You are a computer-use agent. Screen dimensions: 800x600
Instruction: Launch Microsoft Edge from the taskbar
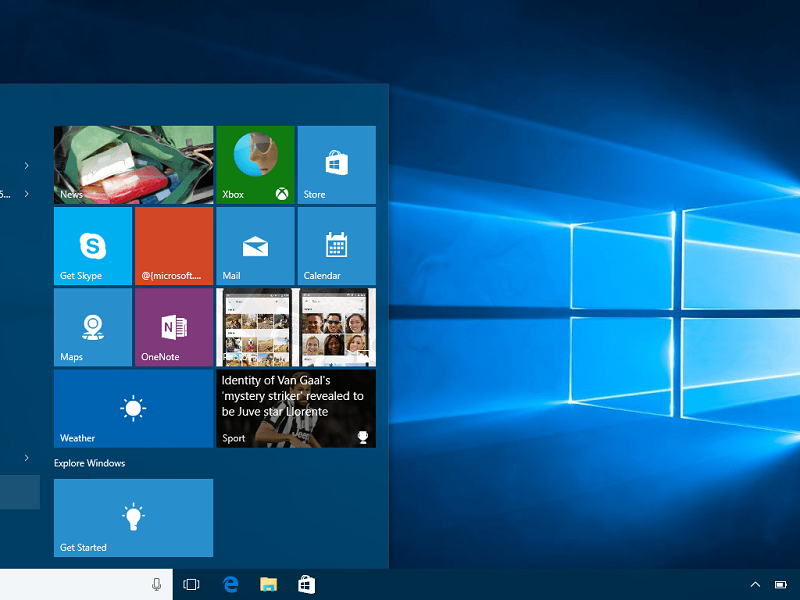pos(231,585)
